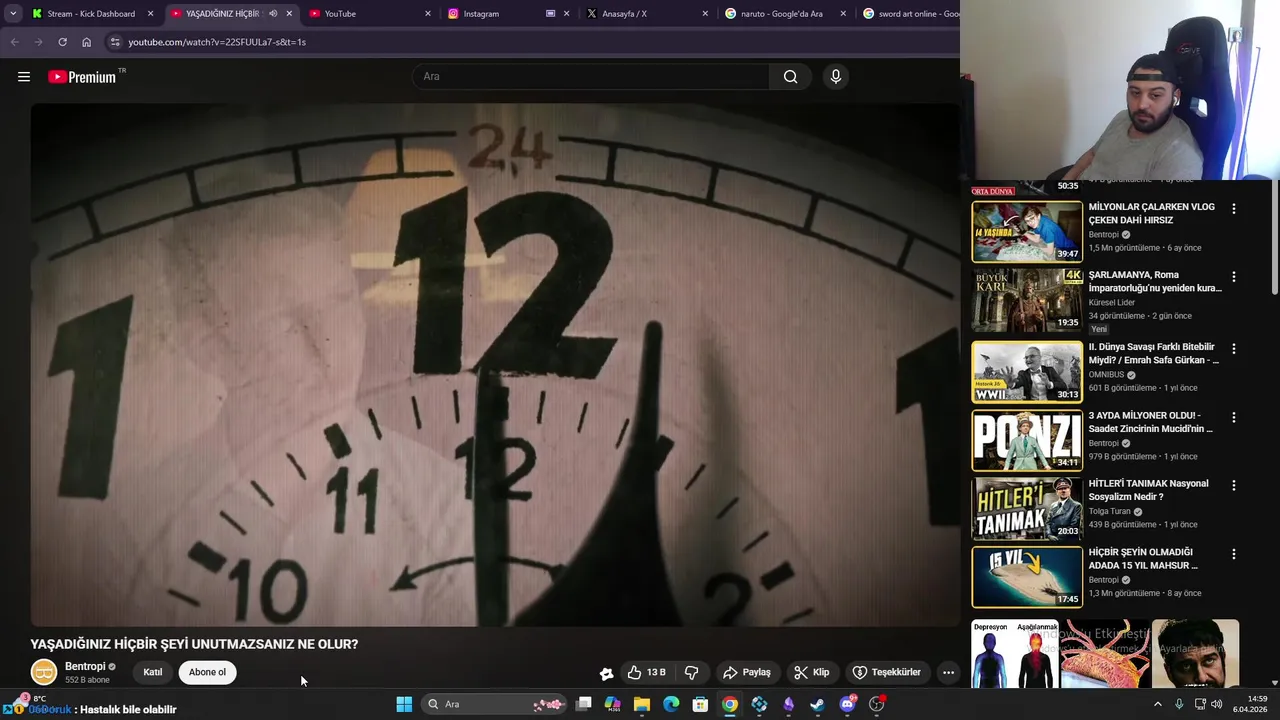Open options for ŞARLAMANYA video
Viewport: 1280px width, 720px height.
(x=1233, y=277)
